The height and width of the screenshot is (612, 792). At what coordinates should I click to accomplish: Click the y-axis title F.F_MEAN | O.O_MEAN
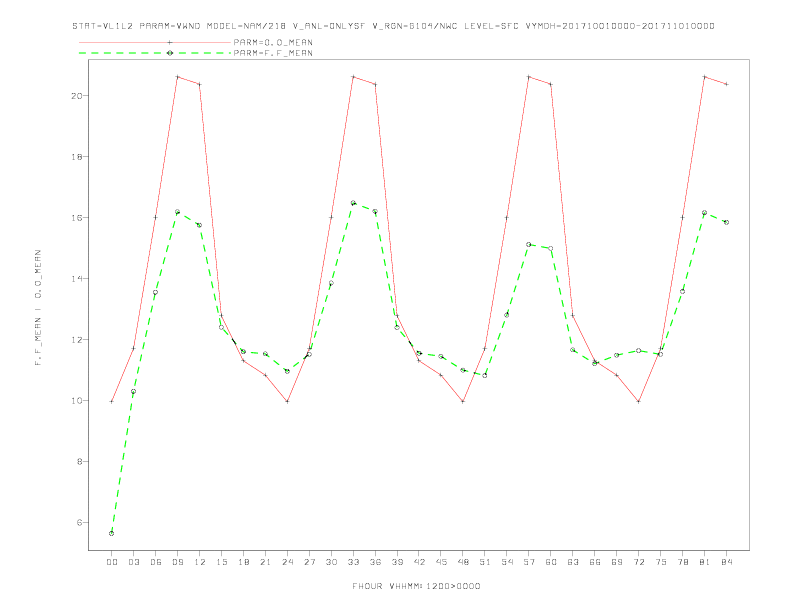coord(38,308)
